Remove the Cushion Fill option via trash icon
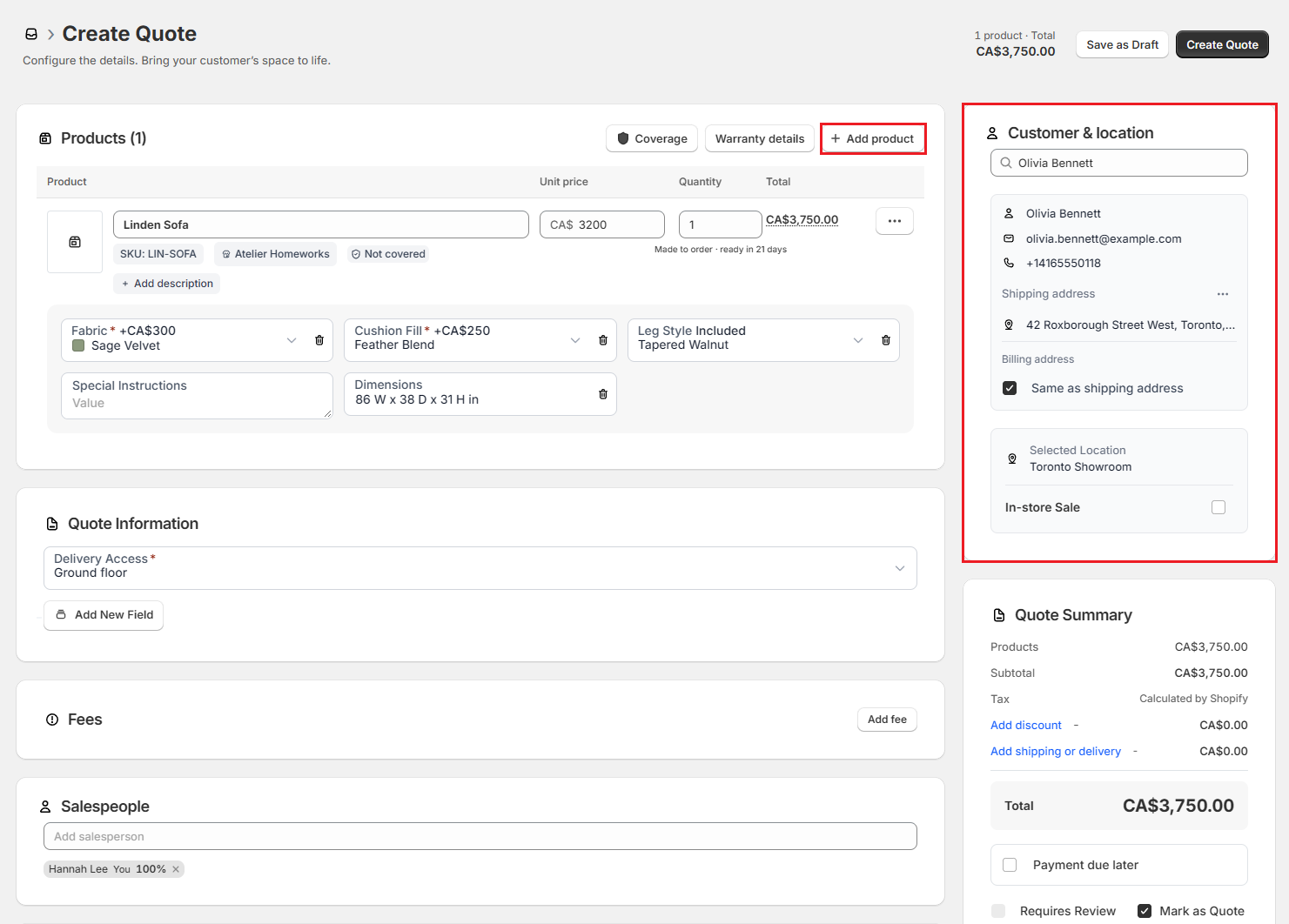This screenshot has height=924, width=1289. click(603, 340)
